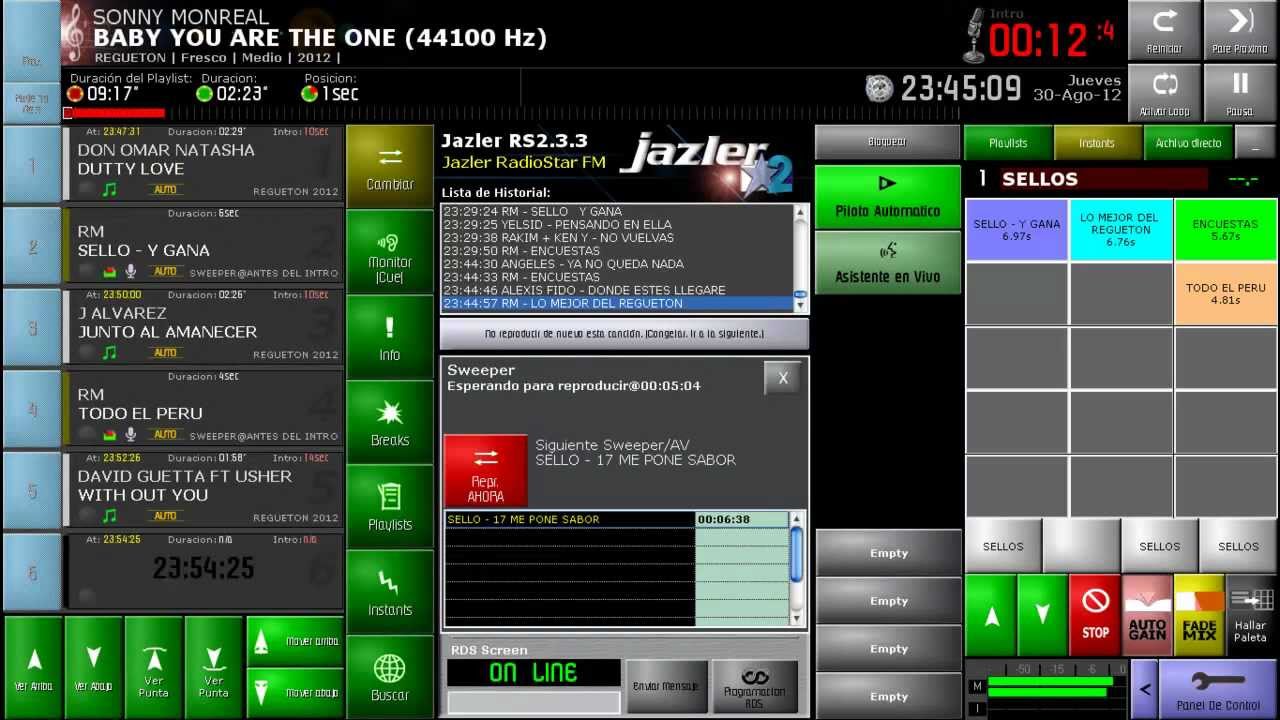Open Monitor Cue
The height and width of the screenshot is (720, 1280).
pyautogui.click(x=390, y=252)
